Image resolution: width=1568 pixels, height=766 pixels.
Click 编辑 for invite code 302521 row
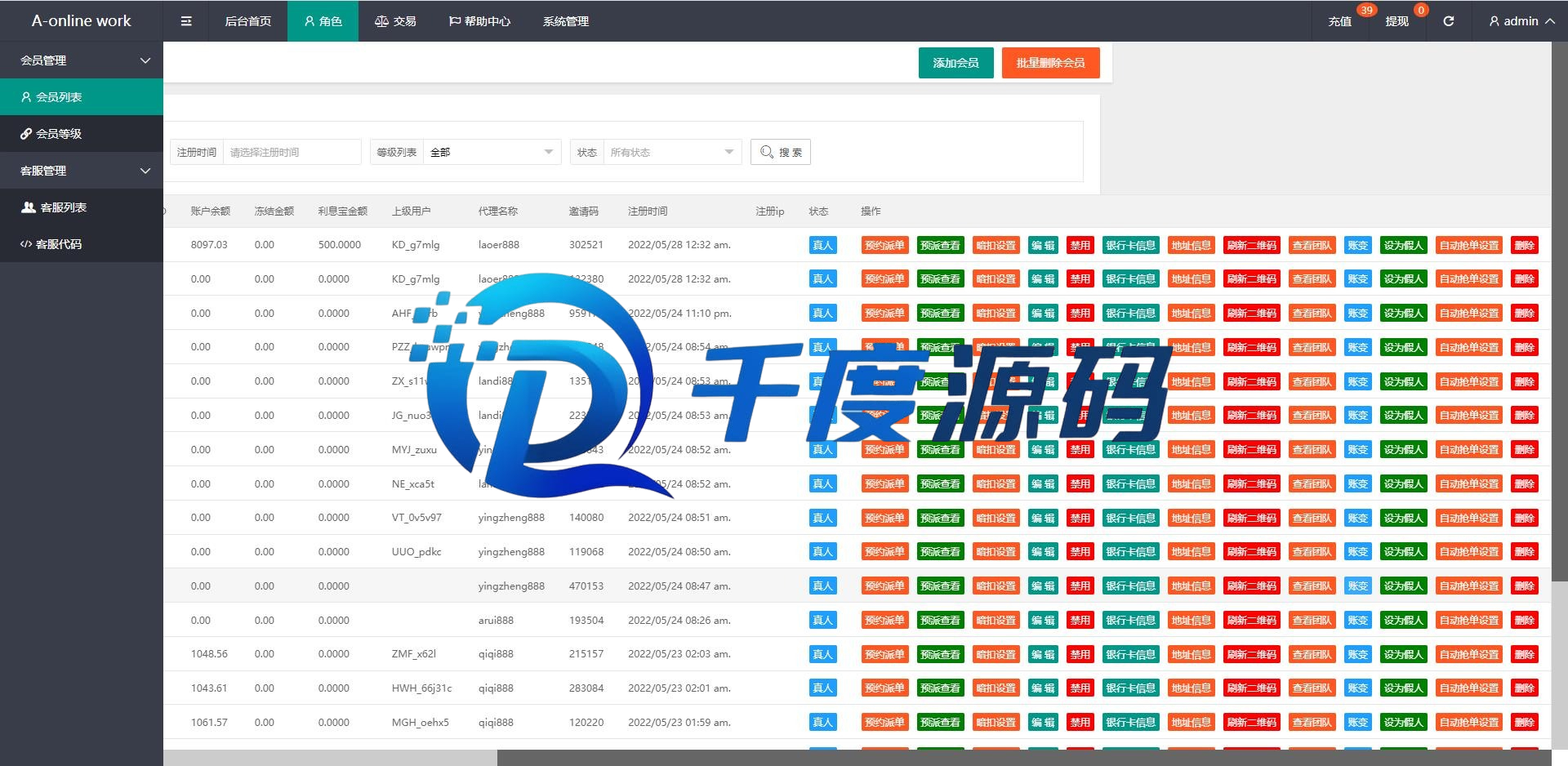point(1043,245)
